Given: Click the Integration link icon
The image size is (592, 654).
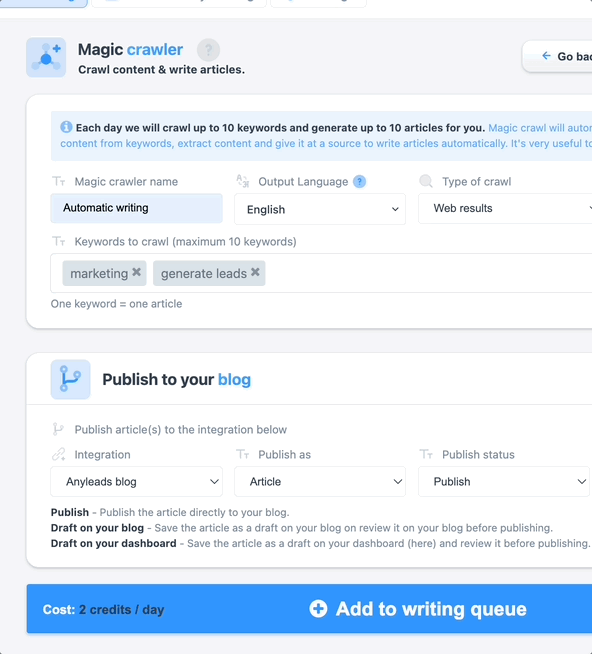Looking at the screenshot, I should pos(58,454).
